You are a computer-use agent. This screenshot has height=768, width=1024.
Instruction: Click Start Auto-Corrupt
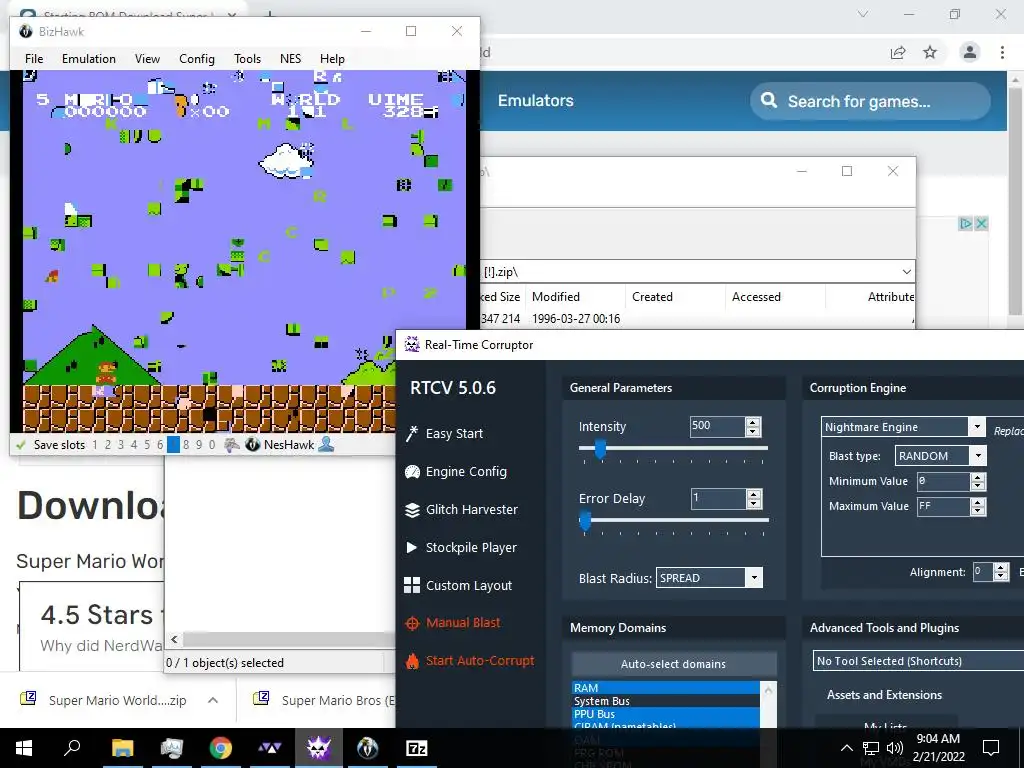click(x=470, y=661)
